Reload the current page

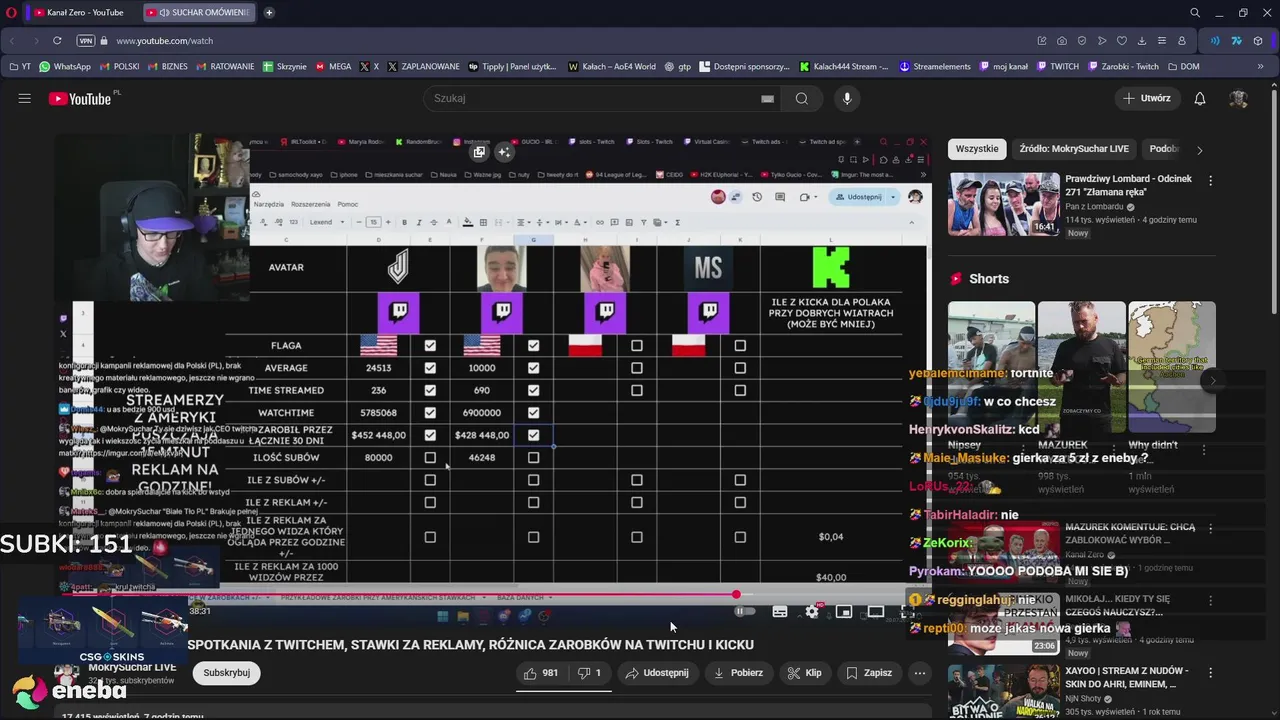57,41
